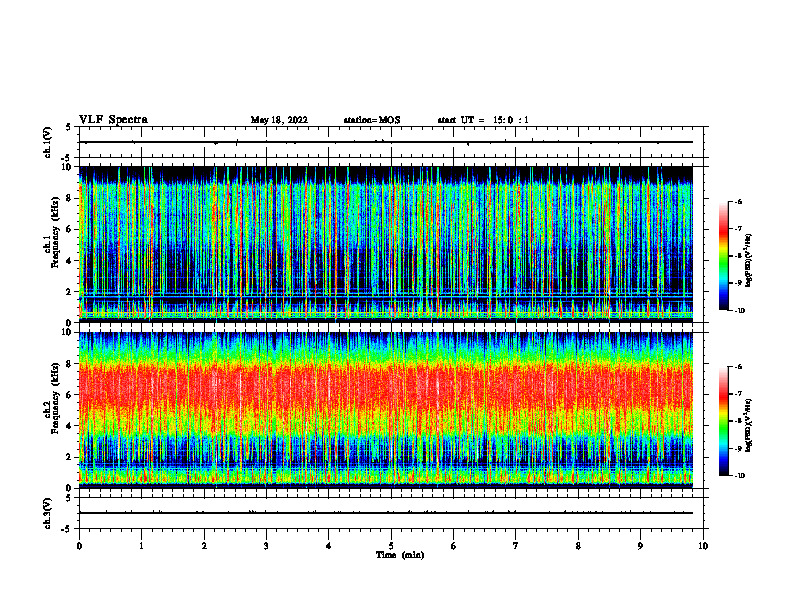This screenshot has width=792, height=612.
Task: Click the 'station=MOS' header label
Action: pos(372,120)
